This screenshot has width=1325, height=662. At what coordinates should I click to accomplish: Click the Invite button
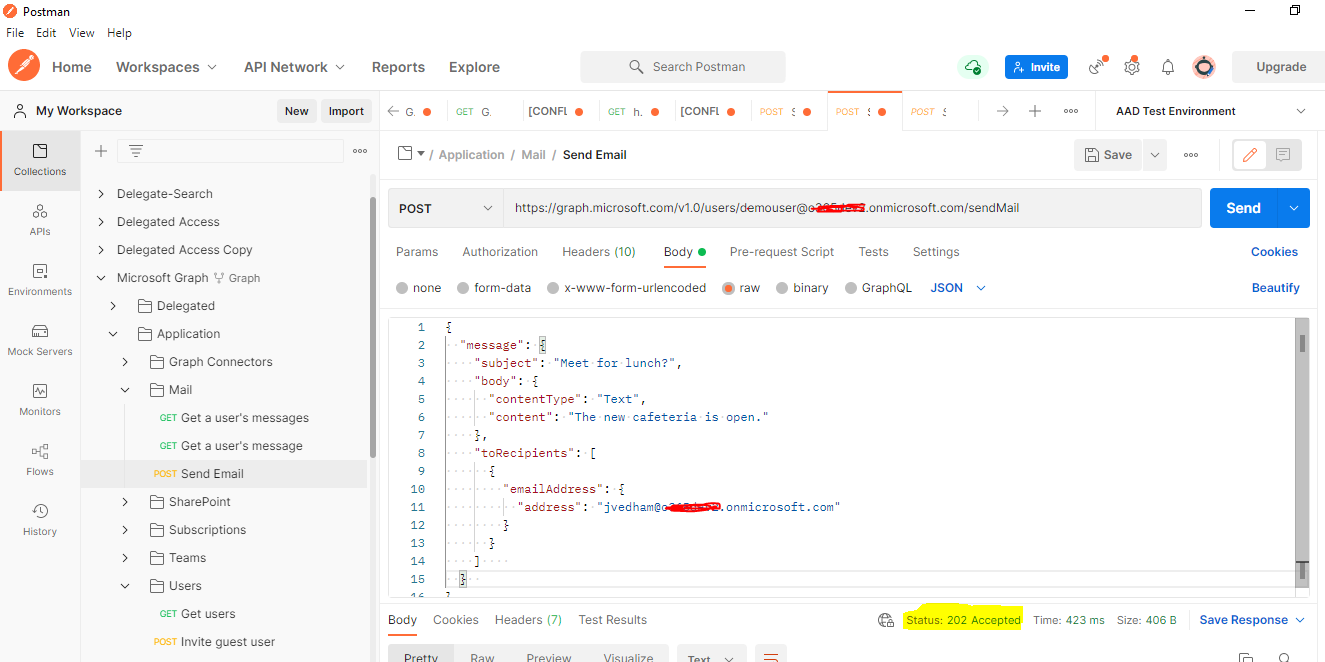click(1036, 67)
